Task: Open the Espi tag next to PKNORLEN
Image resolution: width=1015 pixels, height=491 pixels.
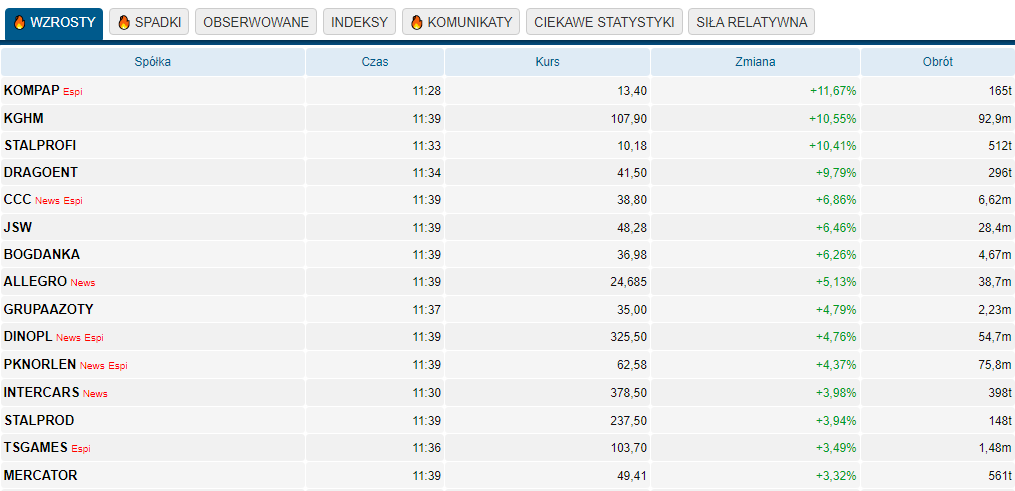Action: [118, 366]
